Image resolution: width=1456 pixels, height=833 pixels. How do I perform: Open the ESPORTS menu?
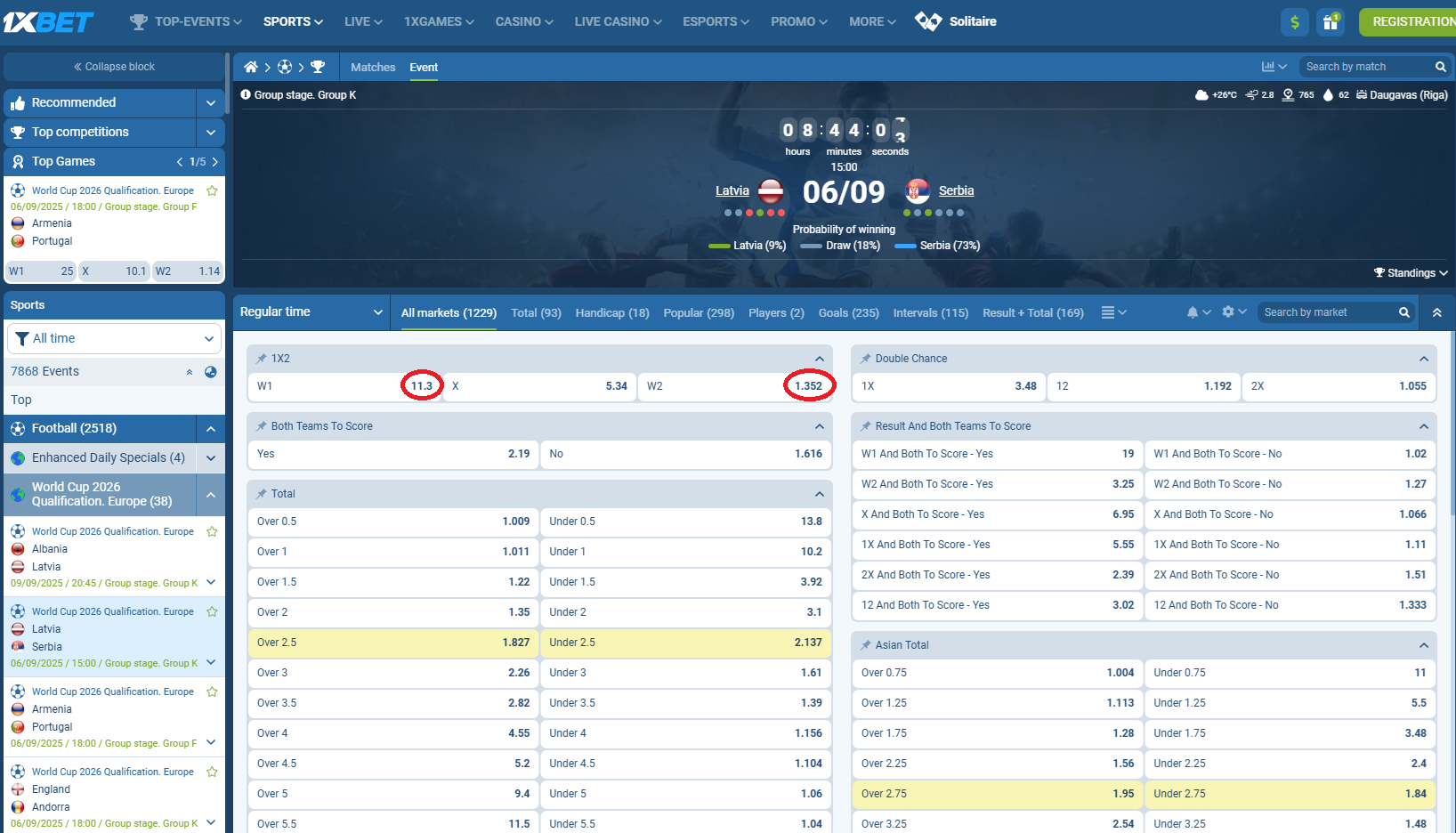tap(716, 21)
